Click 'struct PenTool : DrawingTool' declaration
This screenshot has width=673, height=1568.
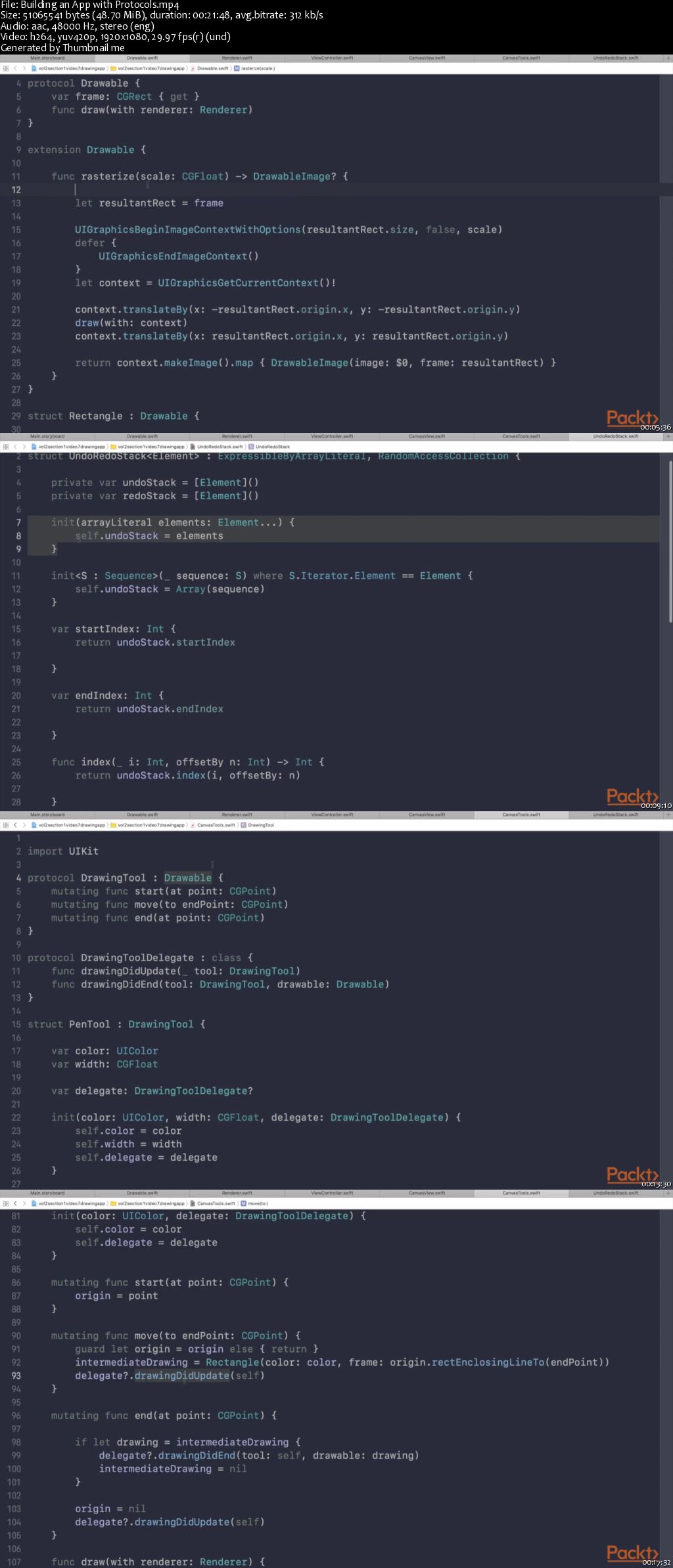[116, 1024]
